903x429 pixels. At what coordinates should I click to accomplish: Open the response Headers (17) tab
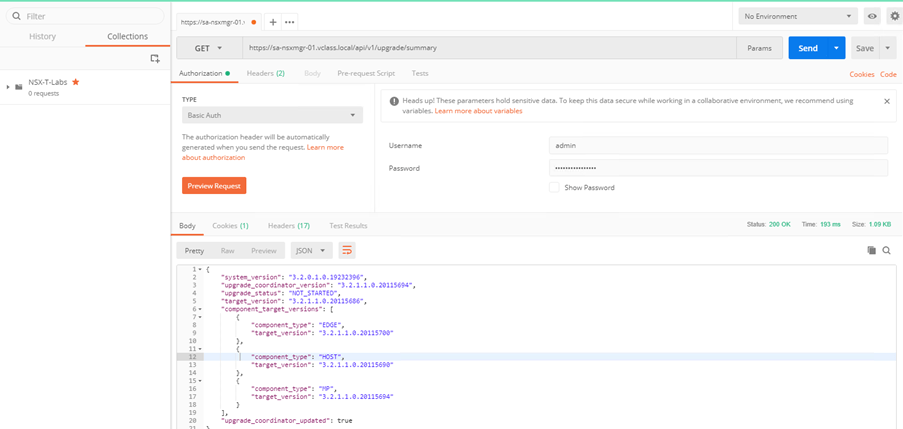point(289,226)
